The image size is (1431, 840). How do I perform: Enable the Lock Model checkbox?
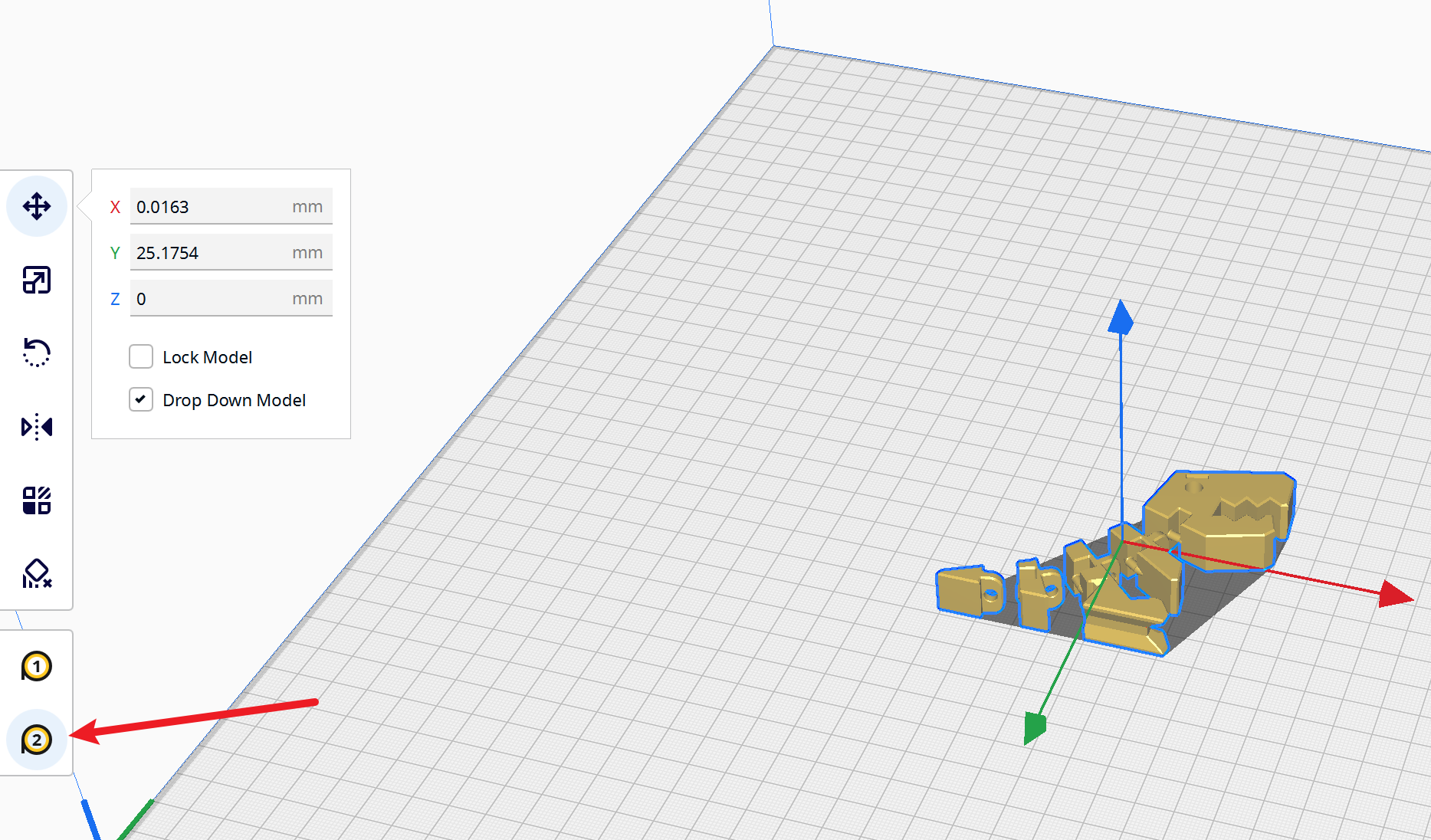tap(141, 356)
